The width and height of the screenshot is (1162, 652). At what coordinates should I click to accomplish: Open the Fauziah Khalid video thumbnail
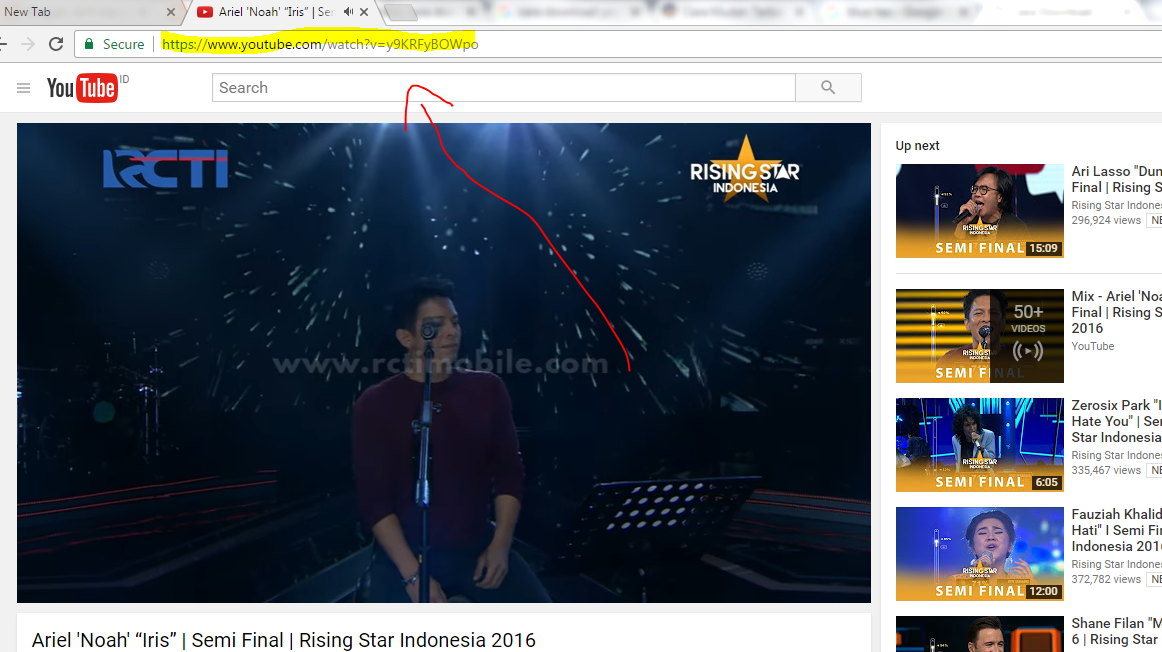[x=980, y=553]
